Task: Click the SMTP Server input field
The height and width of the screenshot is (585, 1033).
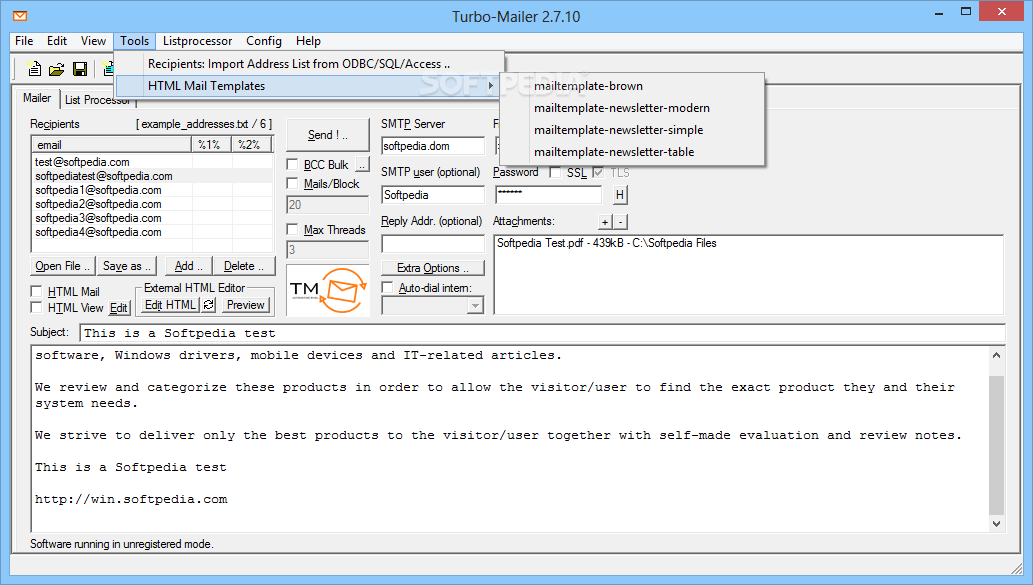Action: 433,146
